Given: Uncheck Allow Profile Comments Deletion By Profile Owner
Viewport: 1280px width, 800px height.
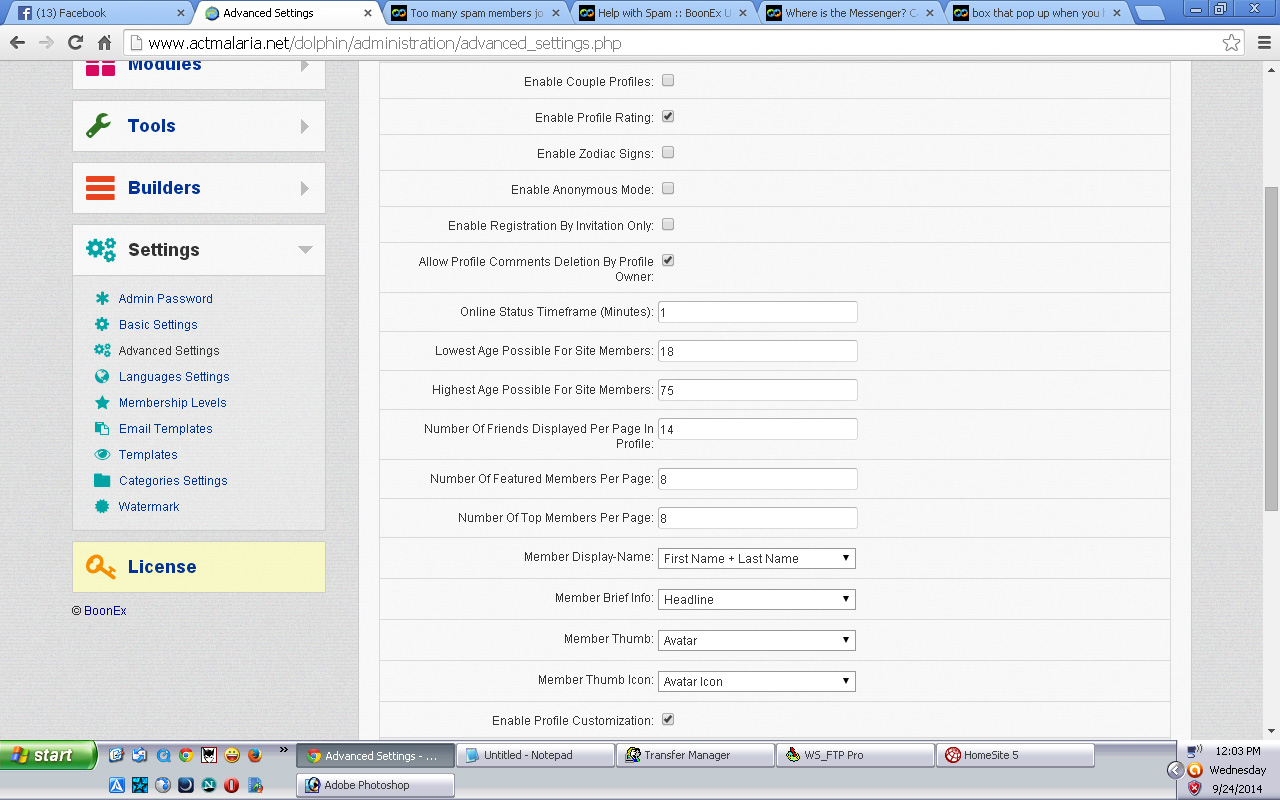Looking at the screenshot, I should (x=668, y=260).
